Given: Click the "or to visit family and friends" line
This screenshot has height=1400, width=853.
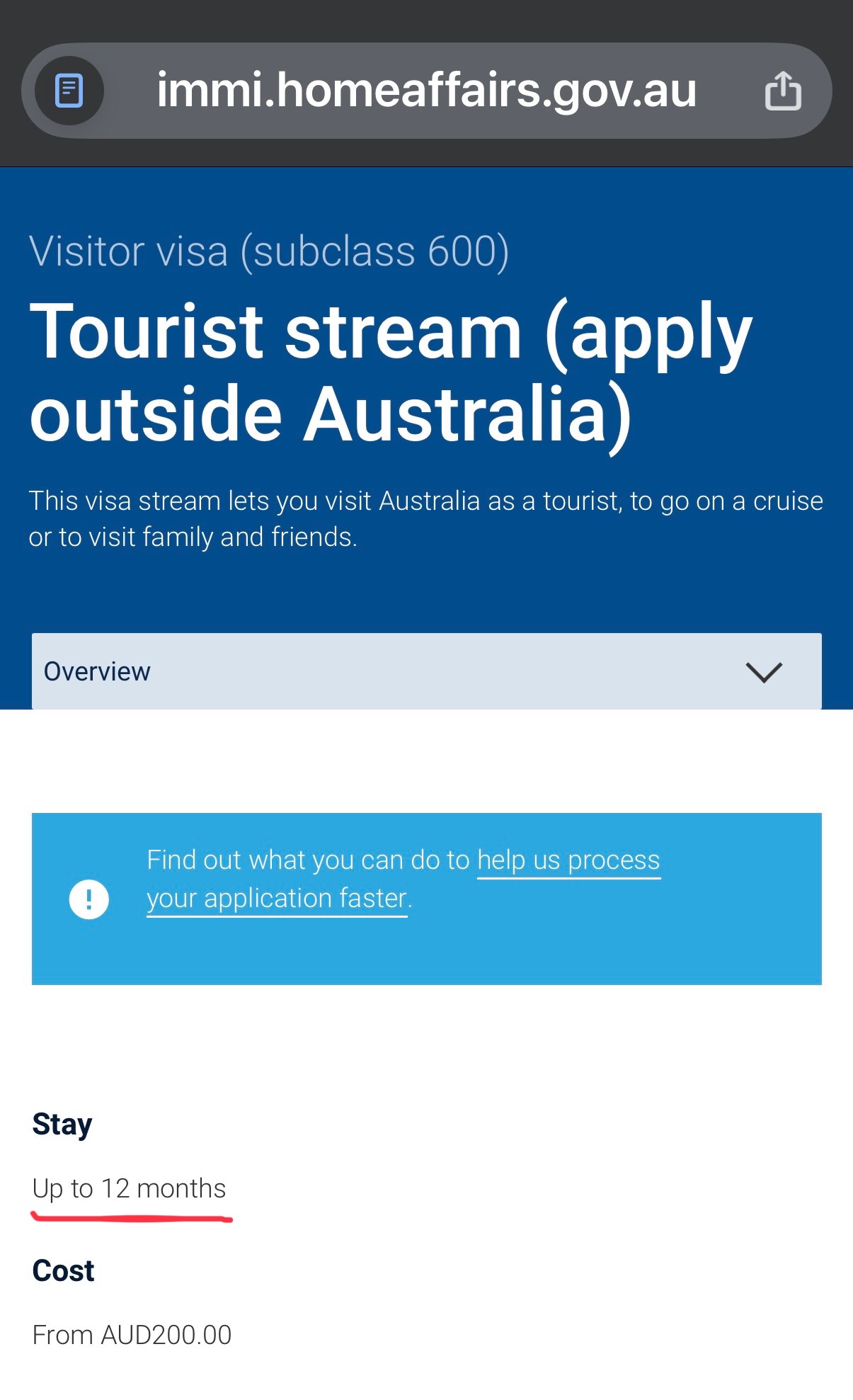Looking at the screenshot, I should [x=193, y=537].
